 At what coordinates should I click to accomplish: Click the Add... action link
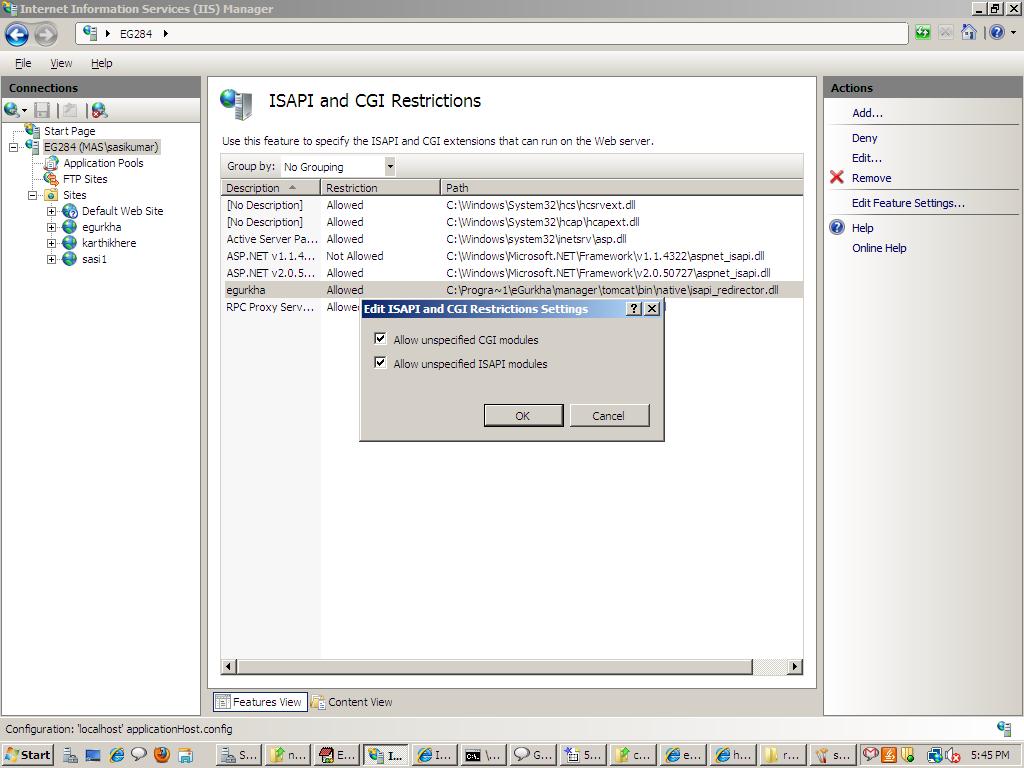(x=867, y=113)
